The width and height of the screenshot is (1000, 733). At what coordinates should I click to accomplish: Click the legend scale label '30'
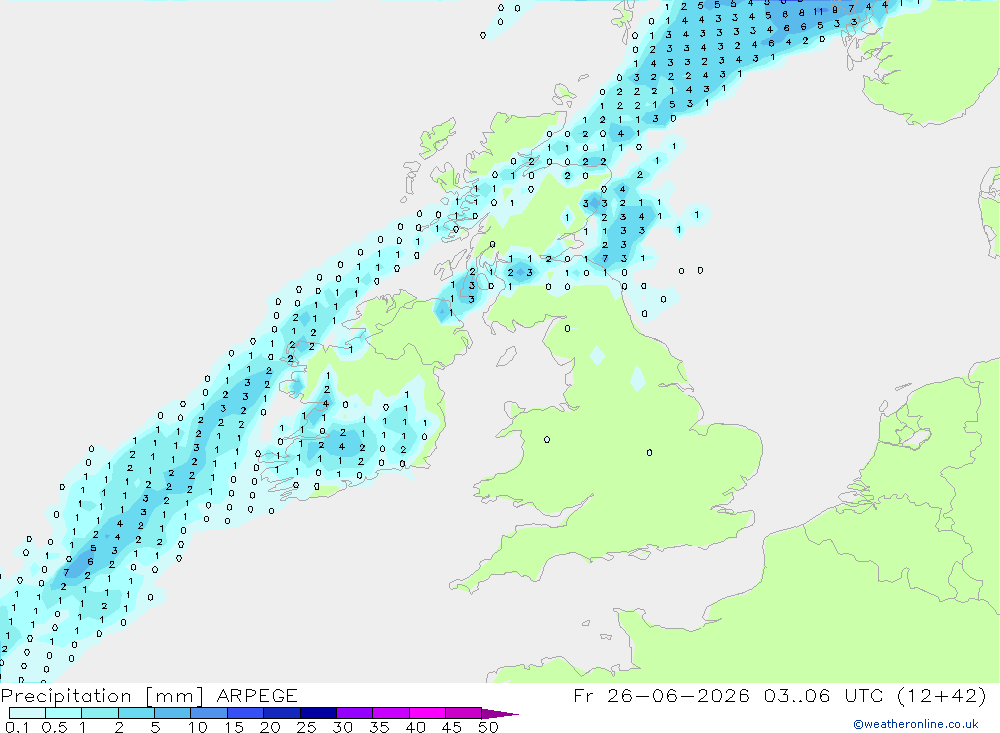(x=342, y=727)
